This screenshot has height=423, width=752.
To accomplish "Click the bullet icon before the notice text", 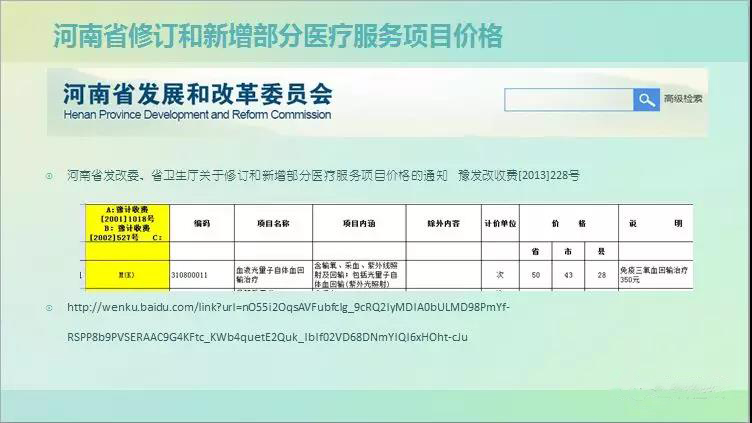I will point(49,176).
